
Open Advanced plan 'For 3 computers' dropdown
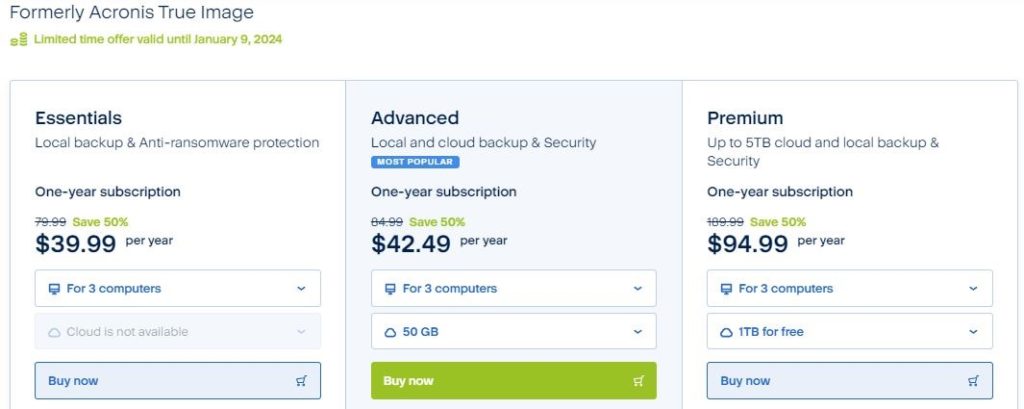[513, 288]
